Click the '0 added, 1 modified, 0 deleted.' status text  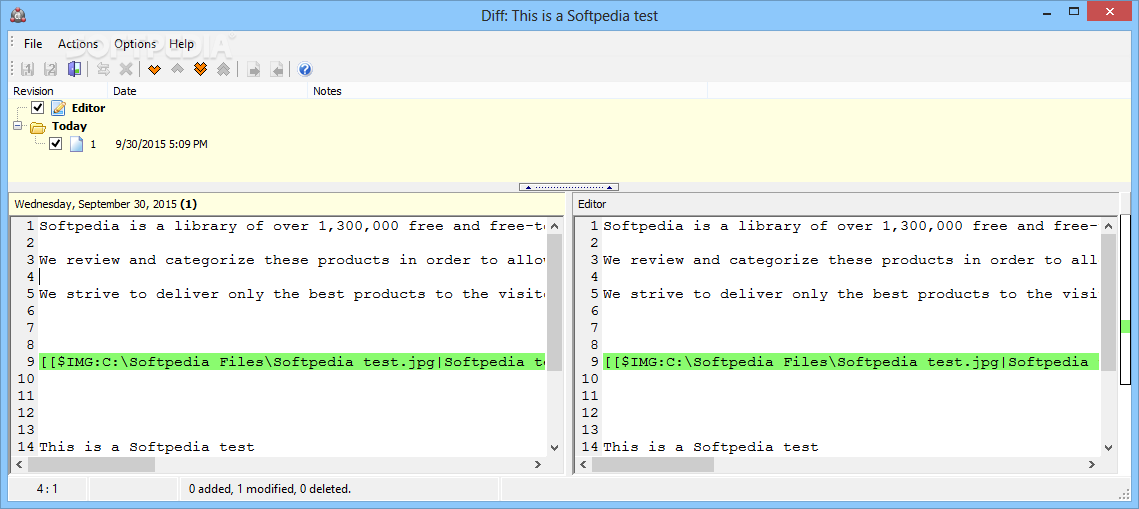[x=270, y=489]
